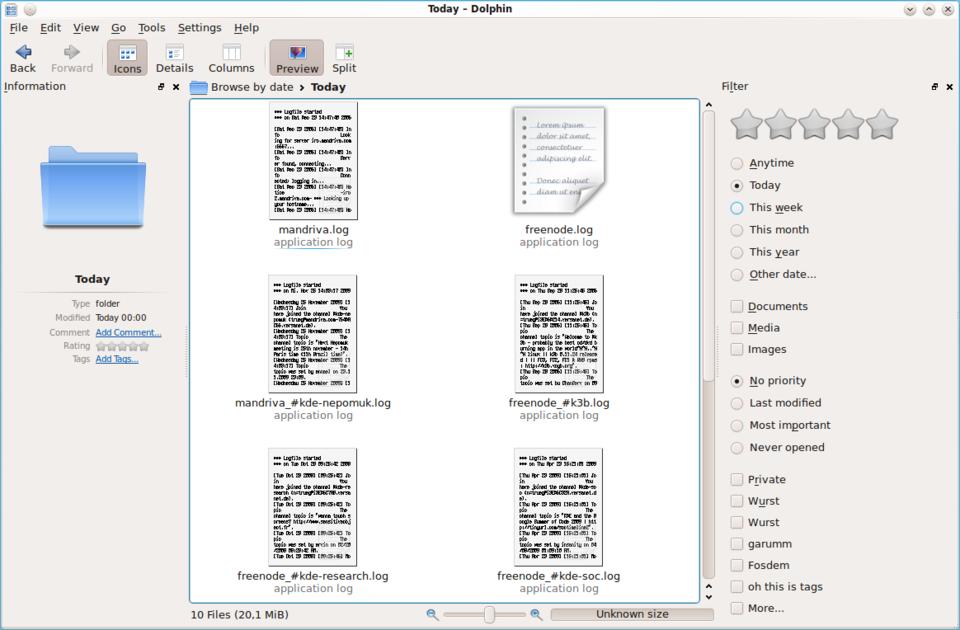Float the Filter panel
Screen dimensions: 960x630
(x=935, y=87)
